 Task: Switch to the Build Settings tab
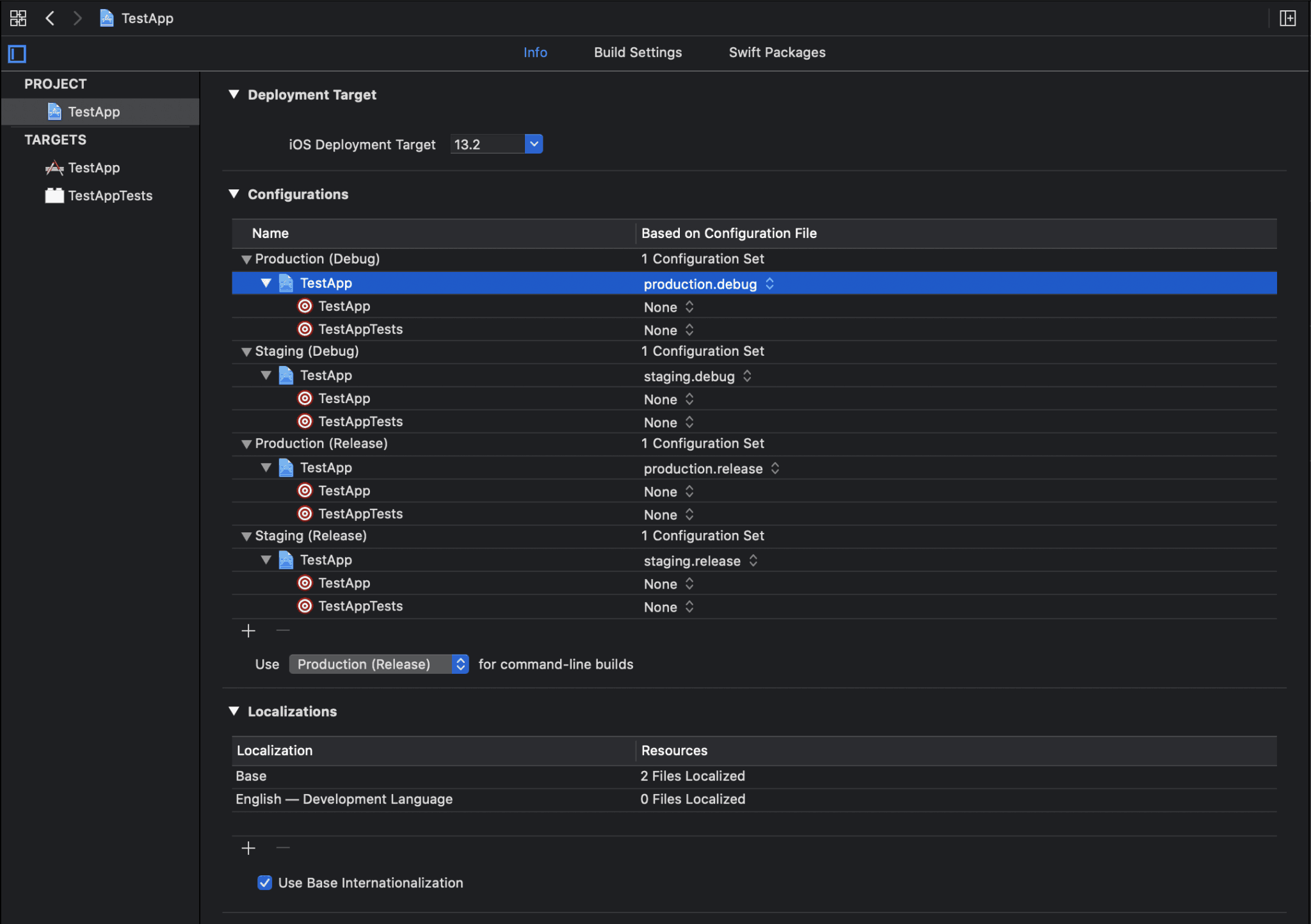(x=638, y=52)
